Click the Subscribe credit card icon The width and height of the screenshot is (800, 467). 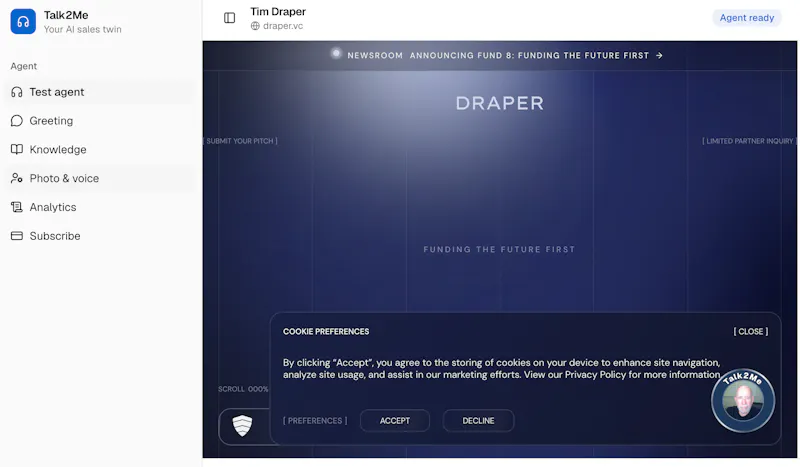tap(17, 236)
